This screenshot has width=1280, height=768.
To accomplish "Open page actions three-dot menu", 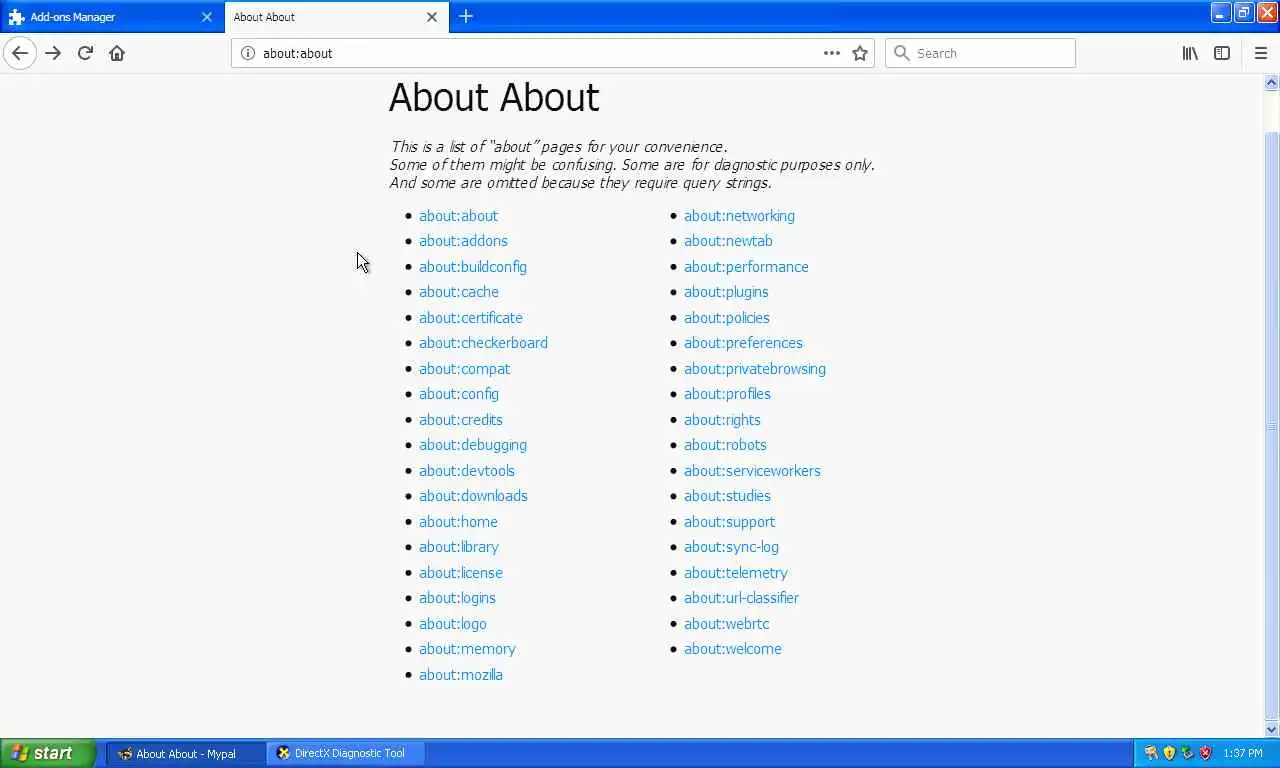I will pyautogui.click(x=832, y=53).
